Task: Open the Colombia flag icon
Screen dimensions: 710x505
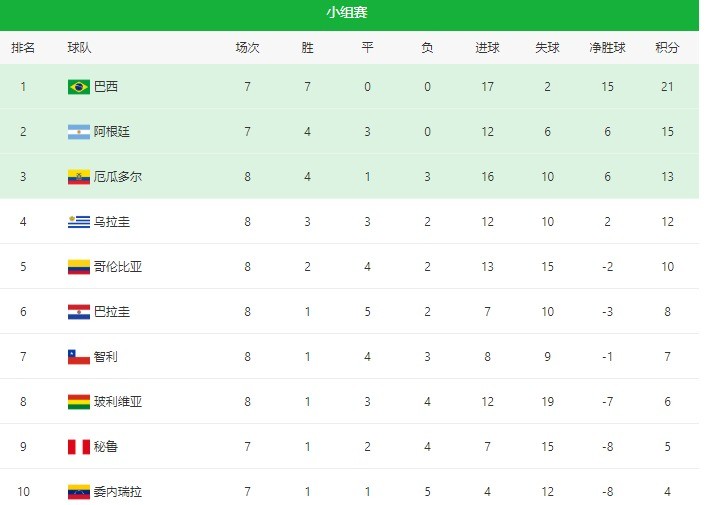Action: click(x=79, y=267)
